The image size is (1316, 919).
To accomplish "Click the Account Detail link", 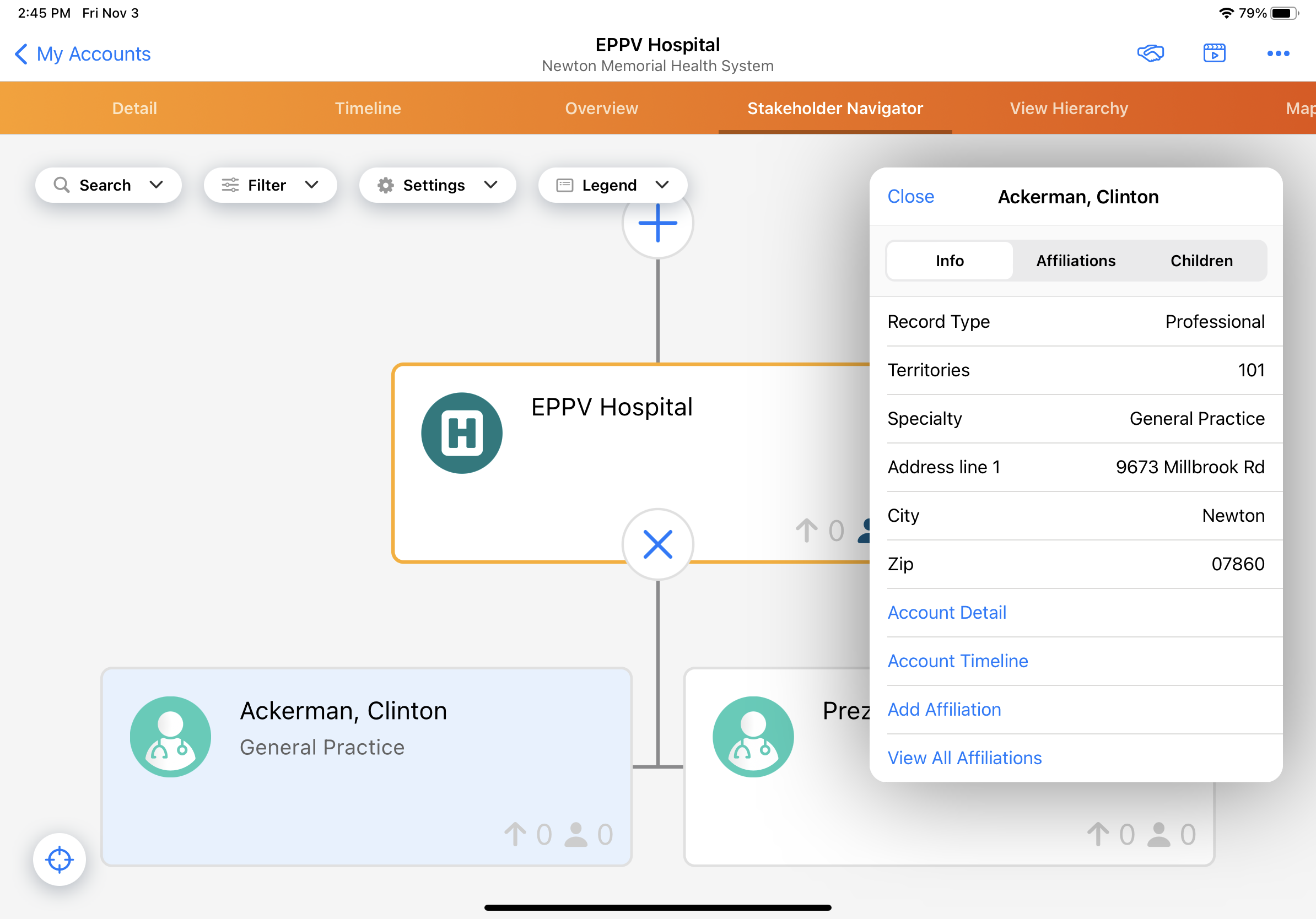I will tap(946, 613).
